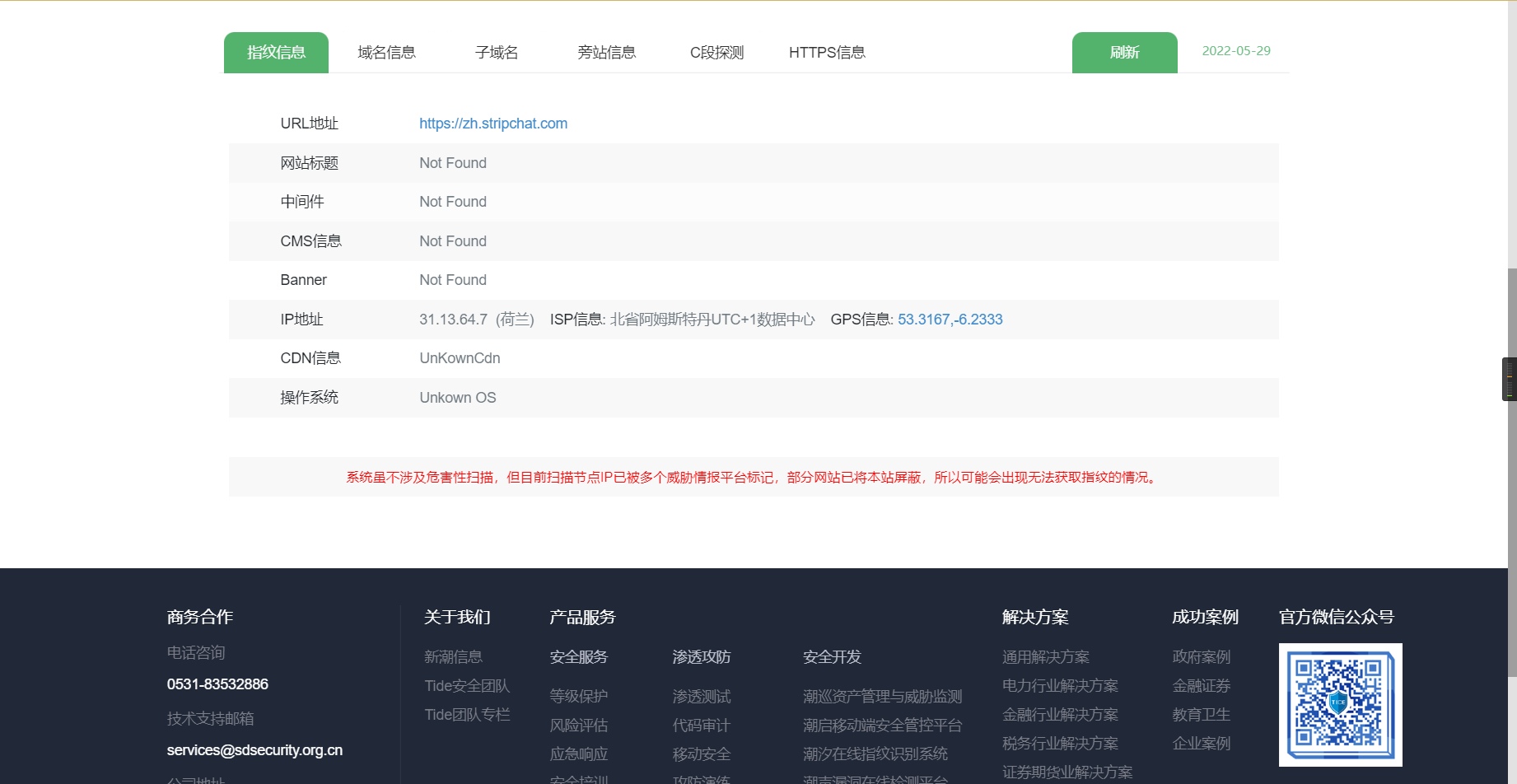Click the 官方微信公众号 heading
1517x784 pixels.
(1337, 618)
